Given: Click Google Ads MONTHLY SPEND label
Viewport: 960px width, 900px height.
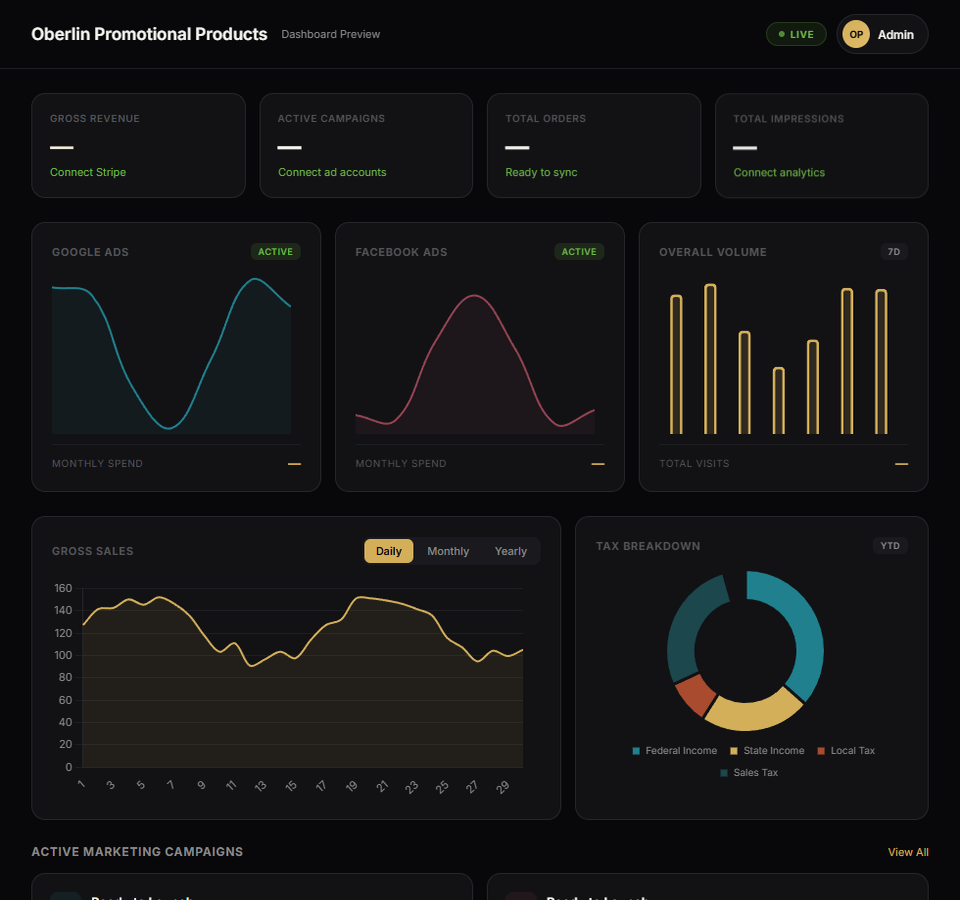Looking at the screenshot, I should click(x=97, y=463).
